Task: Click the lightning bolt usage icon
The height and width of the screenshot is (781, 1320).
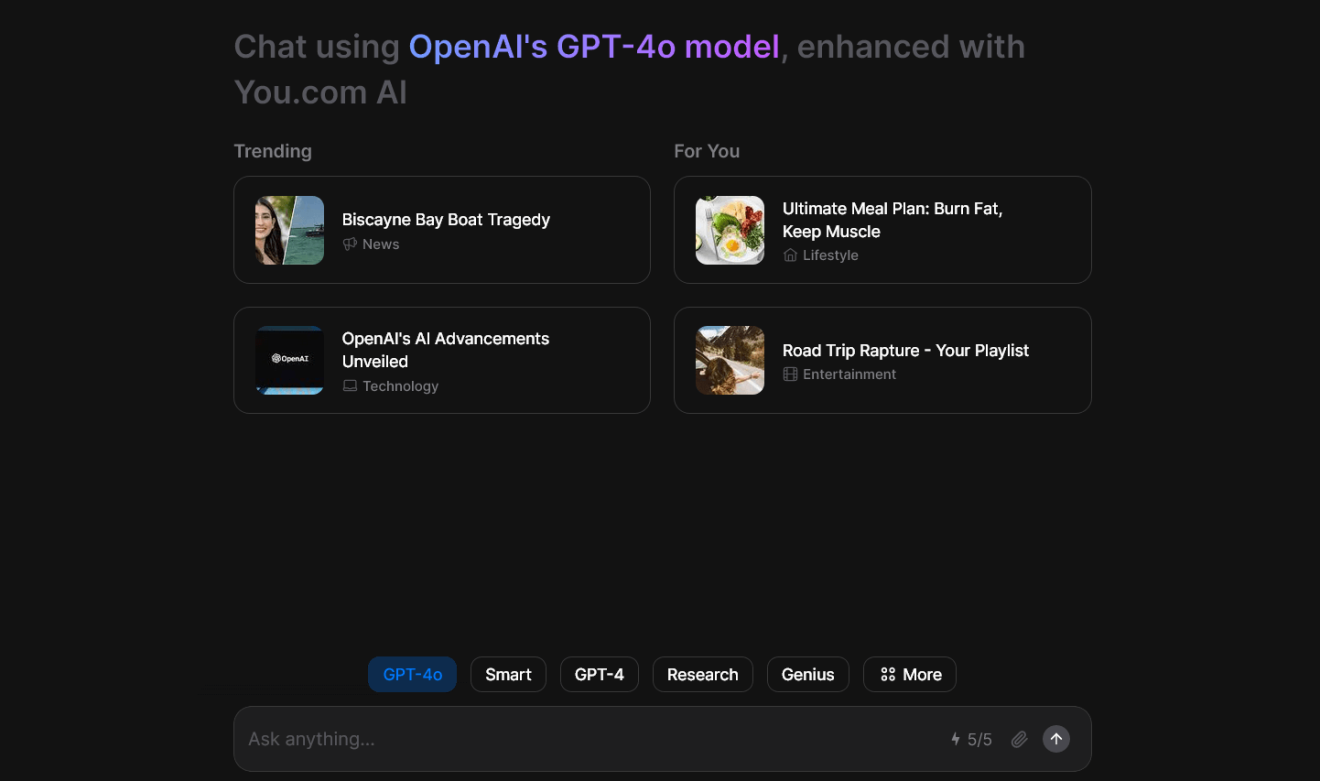Action: [x=954, y=738]
